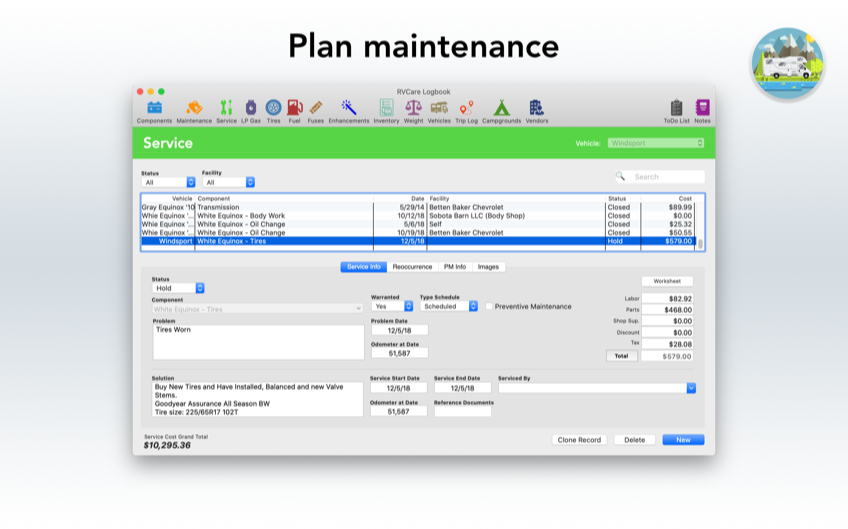Enable the Preventive Maintenance checkbox
The width and height of the screenshot is (848, 529).
point(489,306)
